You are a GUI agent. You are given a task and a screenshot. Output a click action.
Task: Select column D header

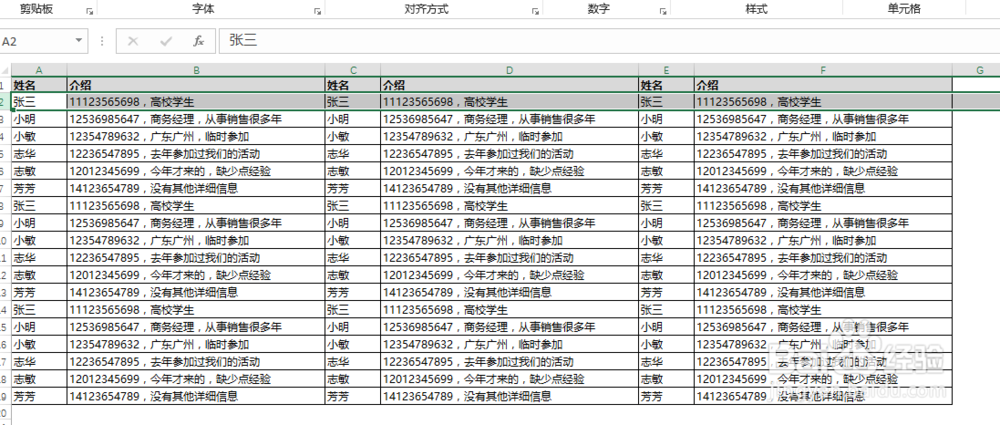[x=510, y=70]
